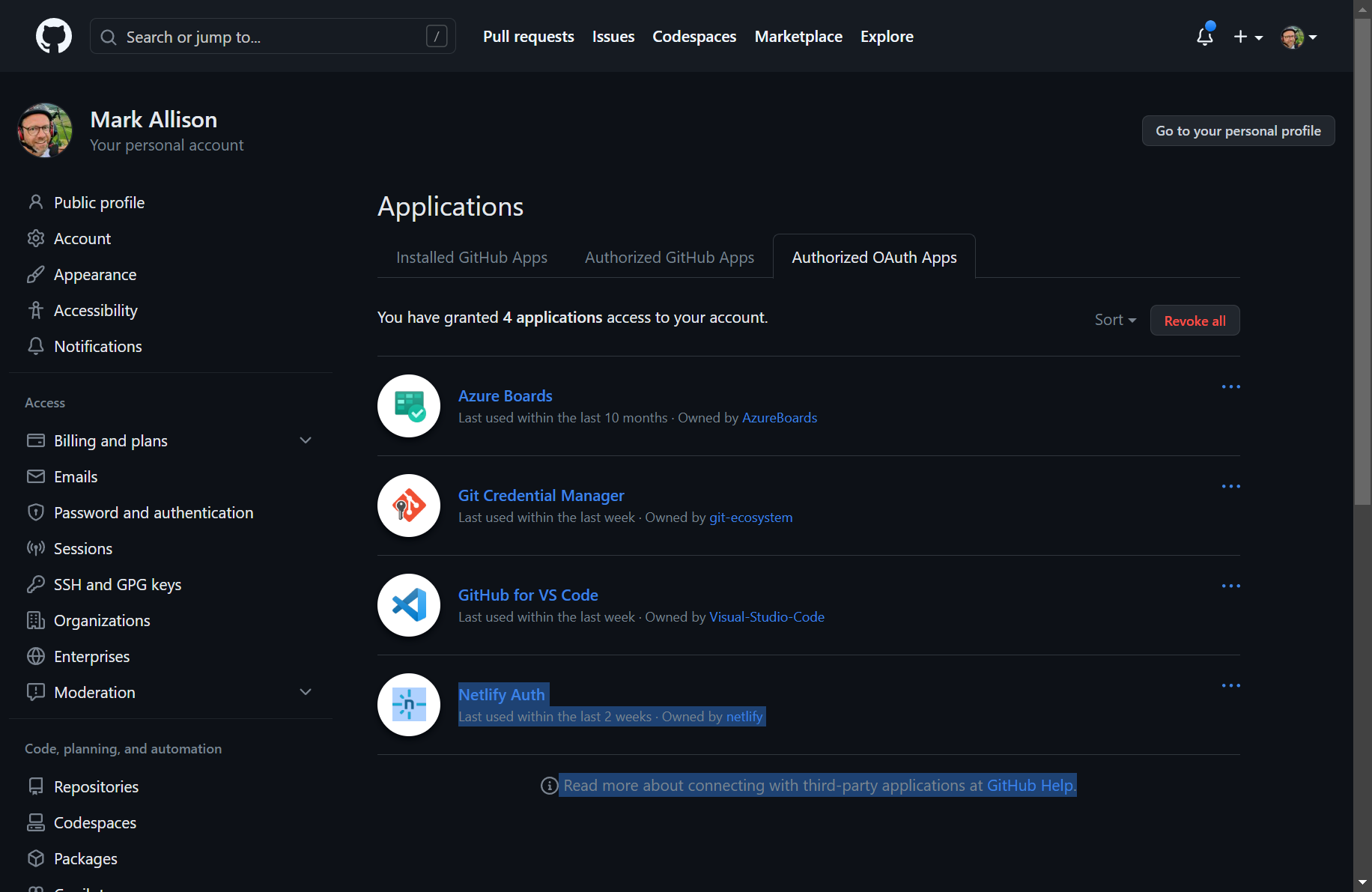Screen dimensions: 1372x892
Task: Open the git-ecosystem owner link
Action: [750, 518]
